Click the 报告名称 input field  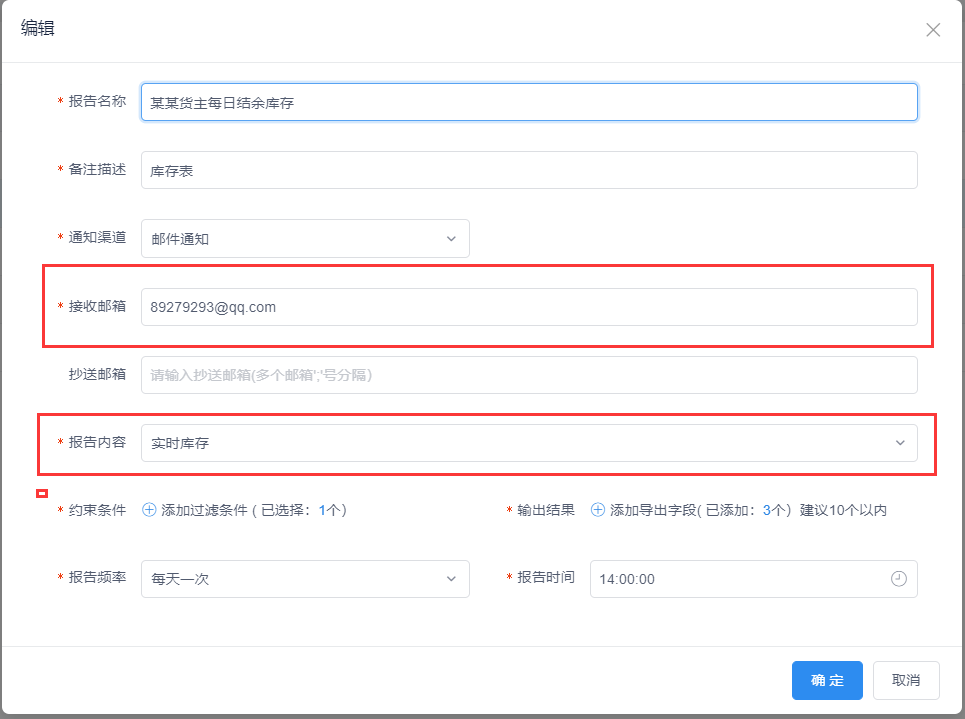click(529, 102)
